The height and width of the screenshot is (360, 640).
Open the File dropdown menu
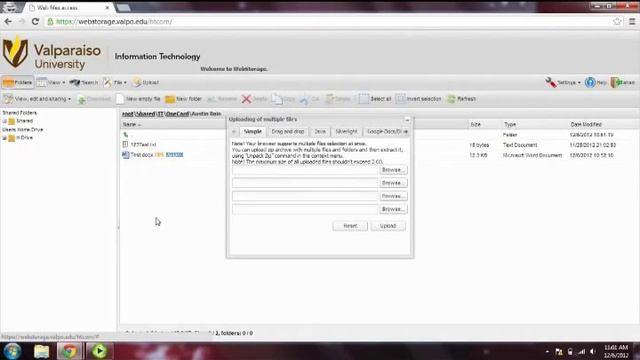(115, 82)
